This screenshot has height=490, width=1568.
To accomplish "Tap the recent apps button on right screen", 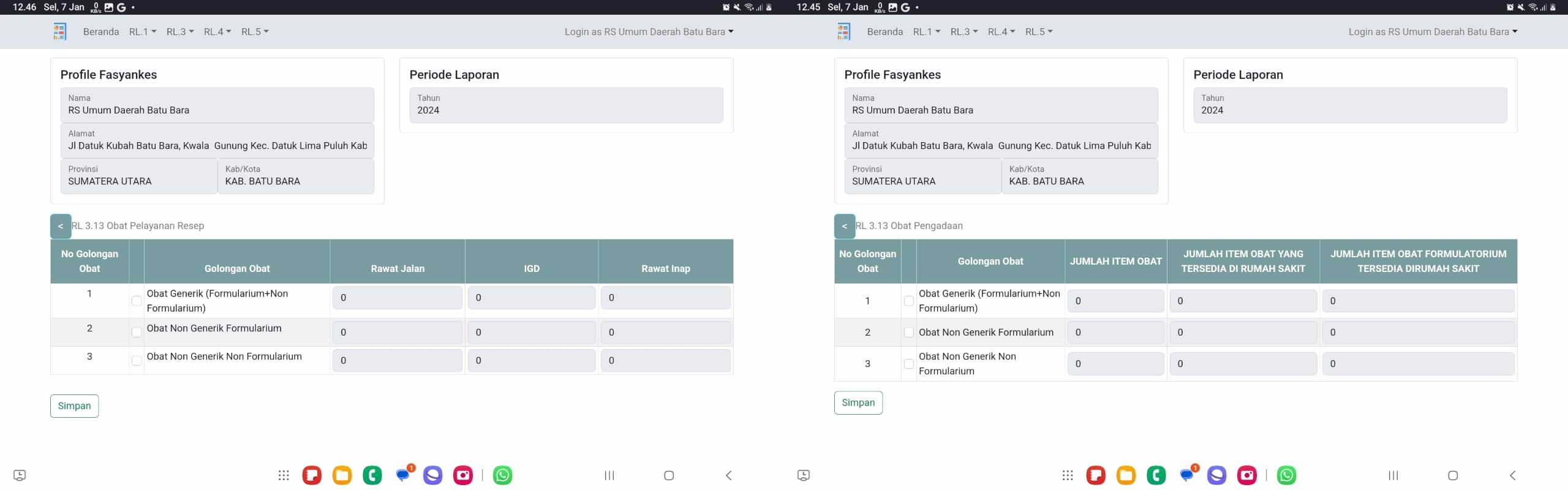I will click(1393, 475).
